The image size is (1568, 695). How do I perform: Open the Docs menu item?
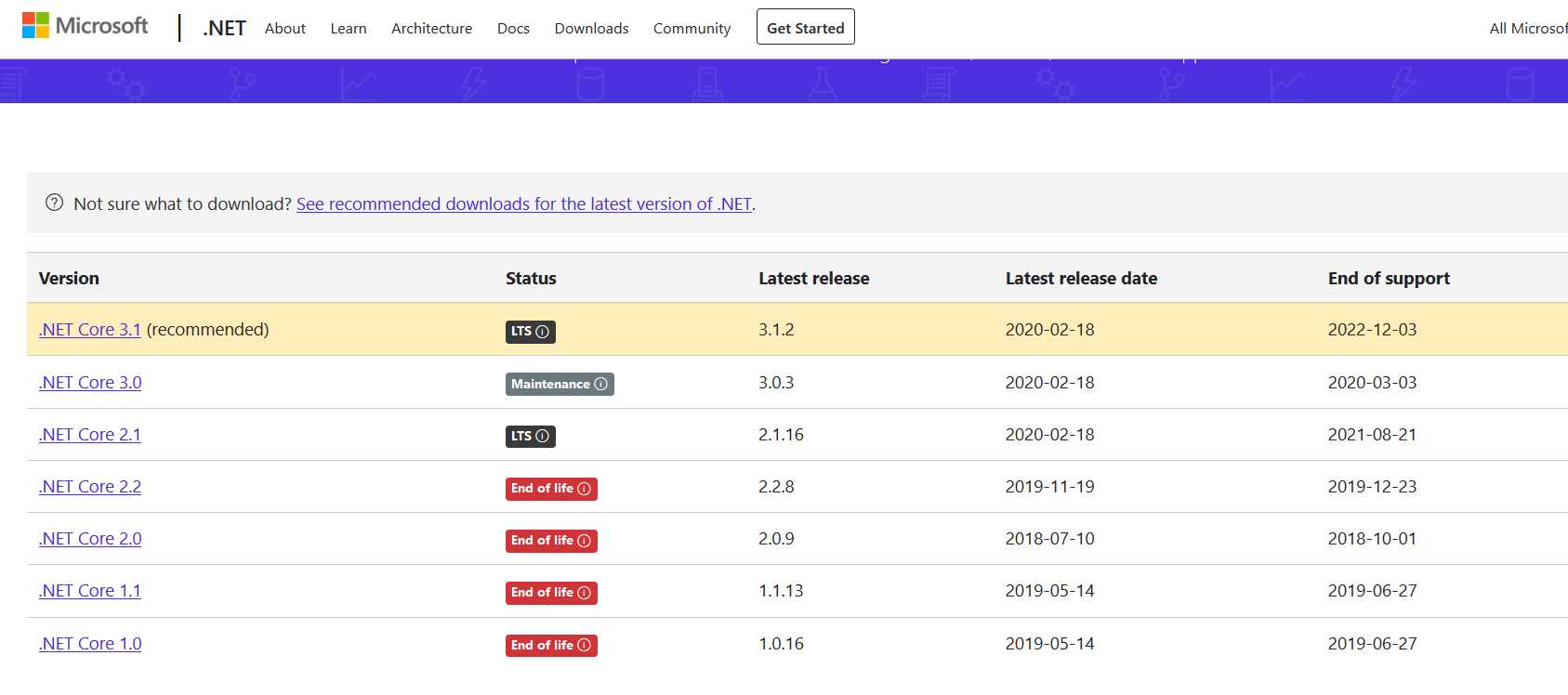point(513,28)
